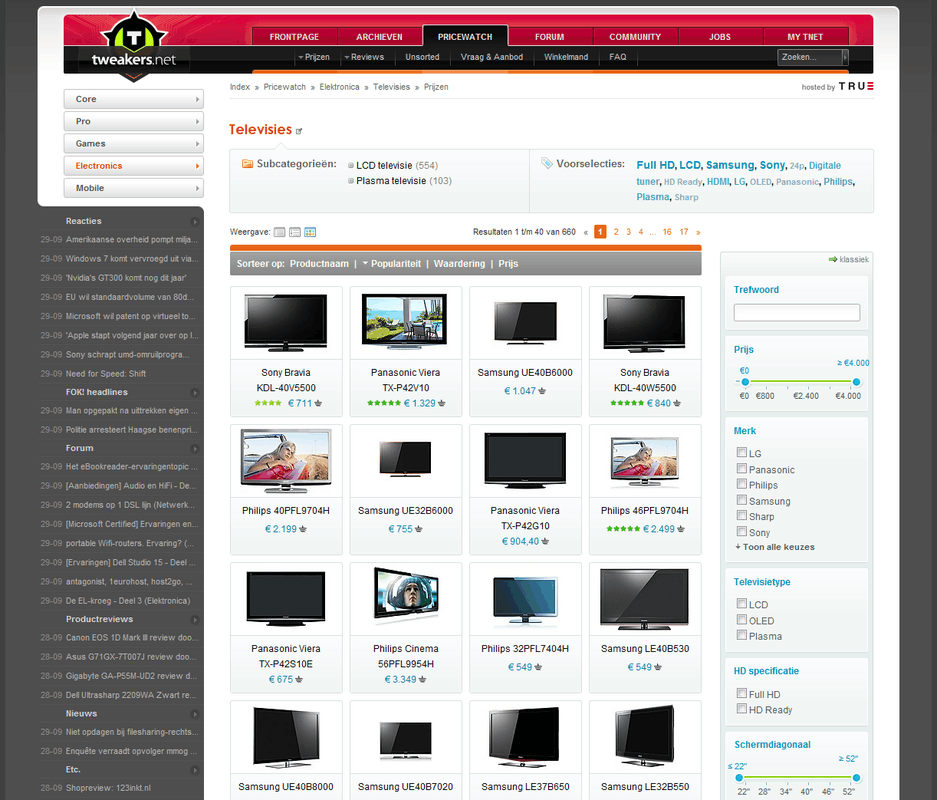The width and height of the screenshot is (937, 800).
Task: Open the Reacties section arrow icon
Action: [195, 222]
